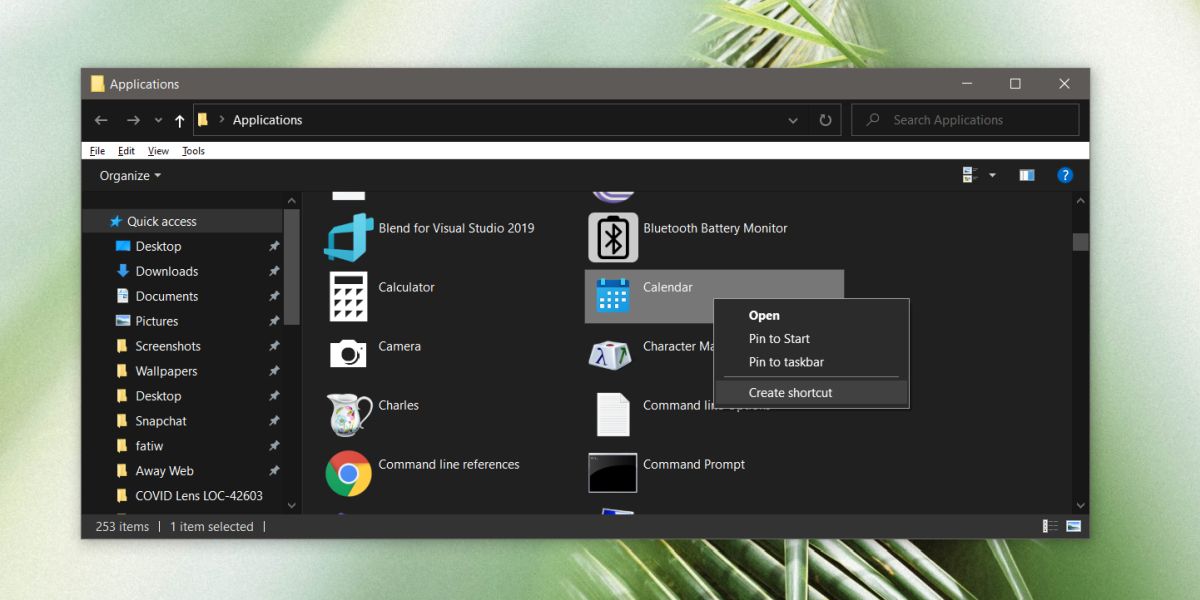Image resolution: width=1200 pixels, height=600 pixels.
Task: Expand the address bar history dropdown
Action: (793, 120)
